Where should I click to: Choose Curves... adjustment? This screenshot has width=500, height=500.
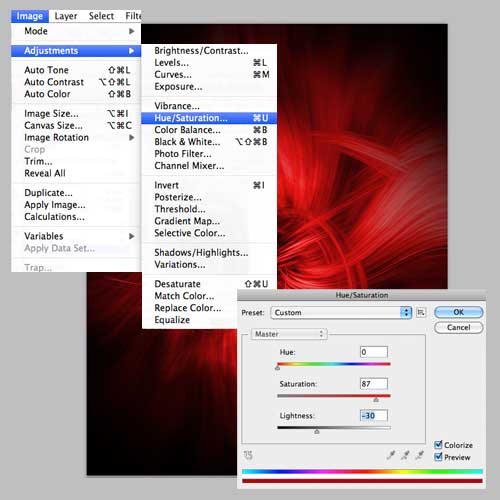click(209, 75)
